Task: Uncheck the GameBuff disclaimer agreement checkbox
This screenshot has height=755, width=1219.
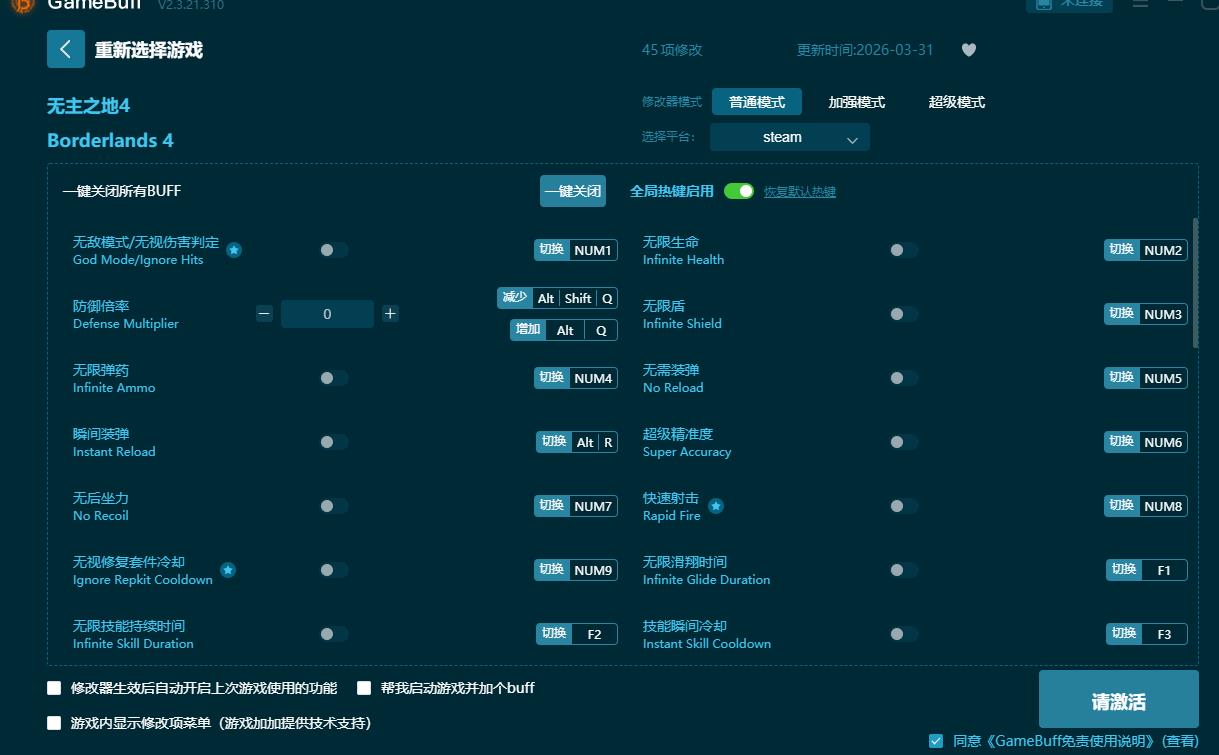Action: 936,741
